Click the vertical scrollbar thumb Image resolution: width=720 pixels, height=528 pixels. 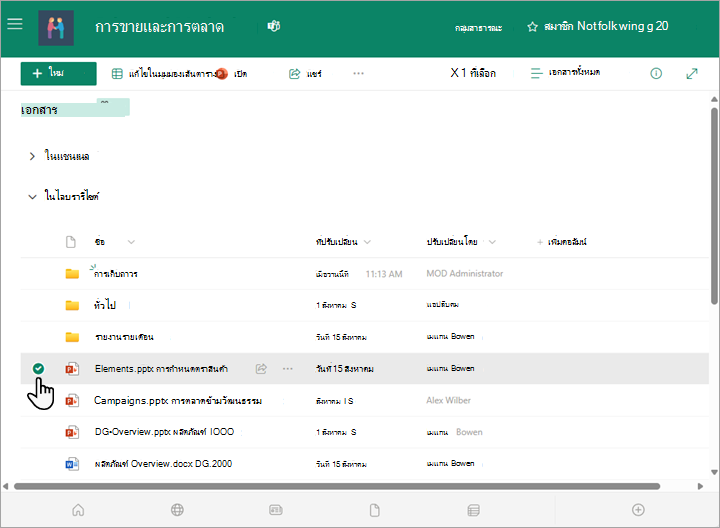(714, 206)
